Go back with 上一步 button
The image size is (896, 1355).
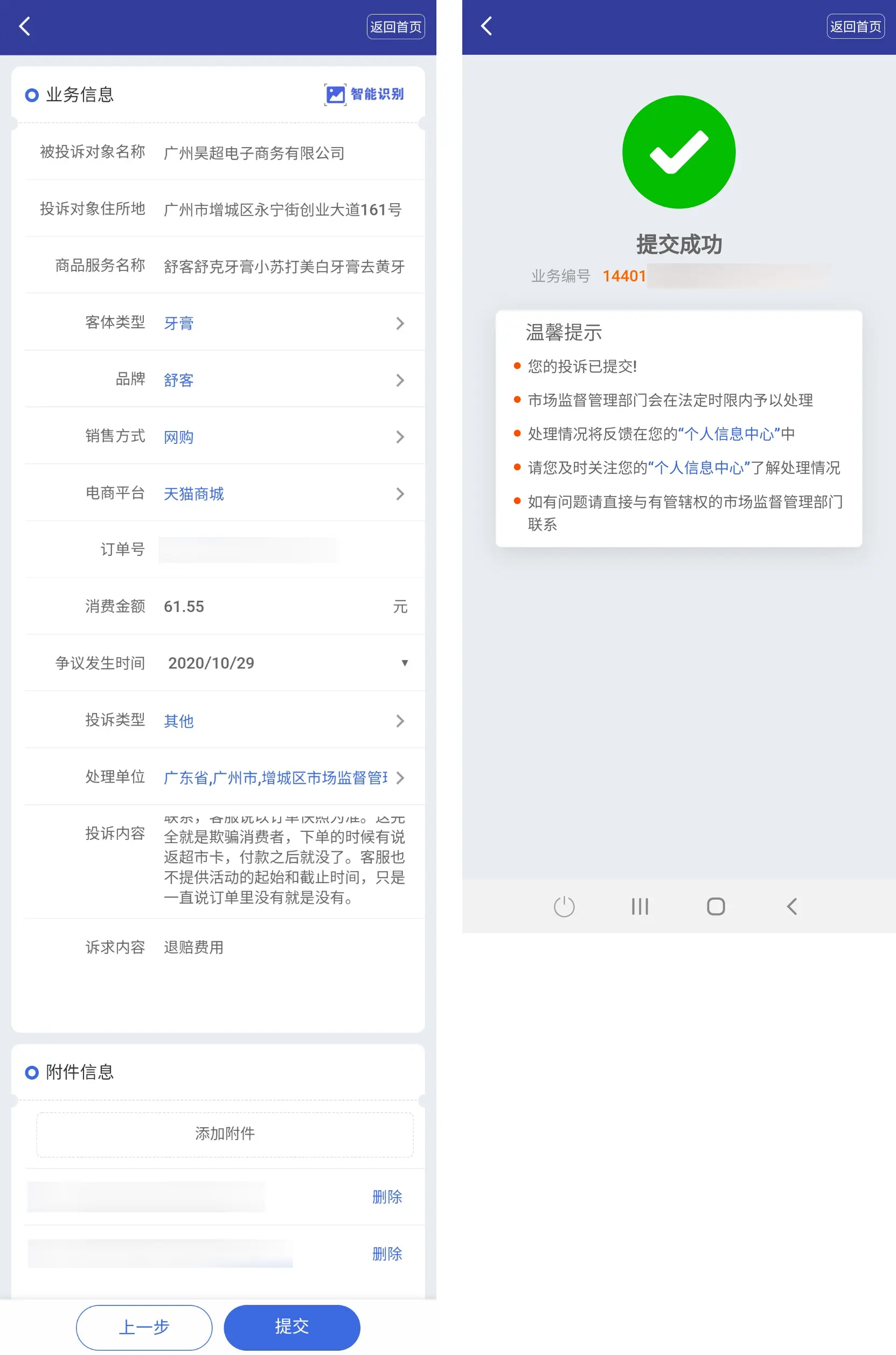click(x=144, y=1326)
